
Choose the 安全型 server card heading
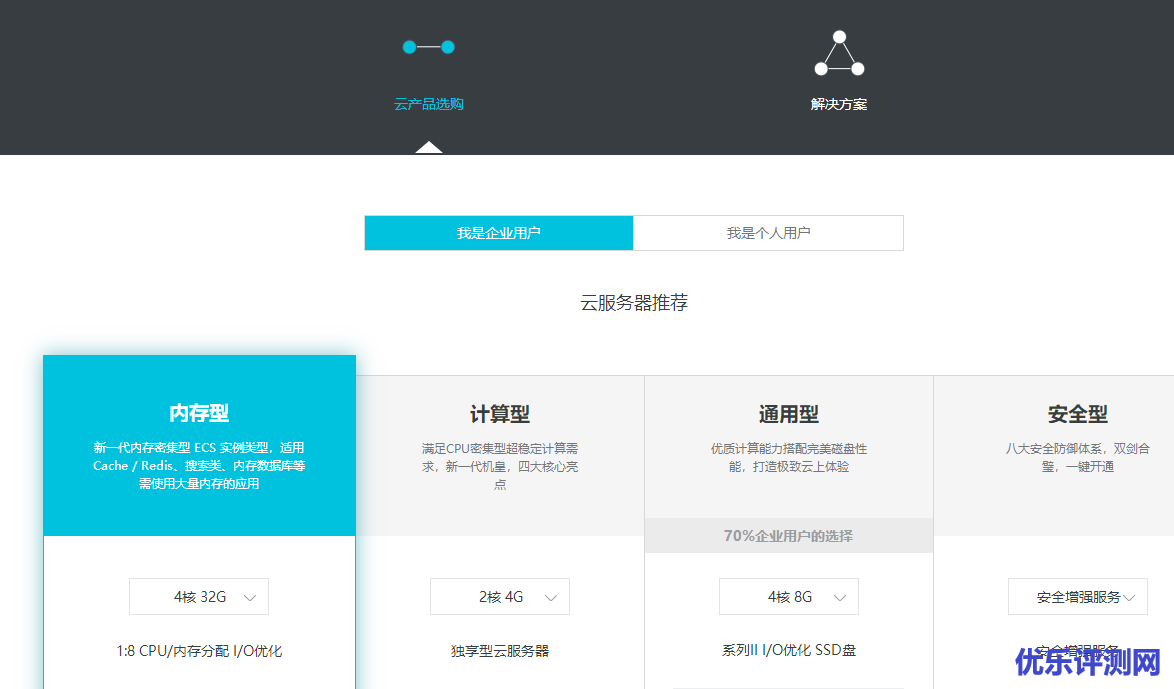click(1077, 414)
